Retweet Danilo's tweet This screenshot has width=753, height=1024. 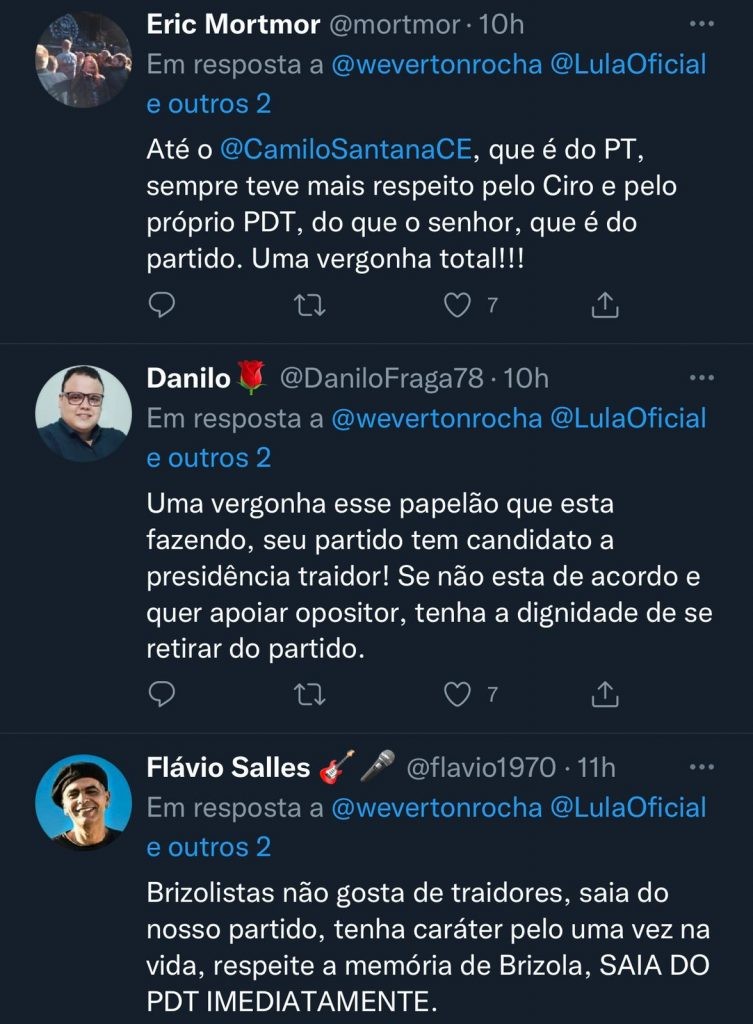pyautogui.click(x=310, y=693)
